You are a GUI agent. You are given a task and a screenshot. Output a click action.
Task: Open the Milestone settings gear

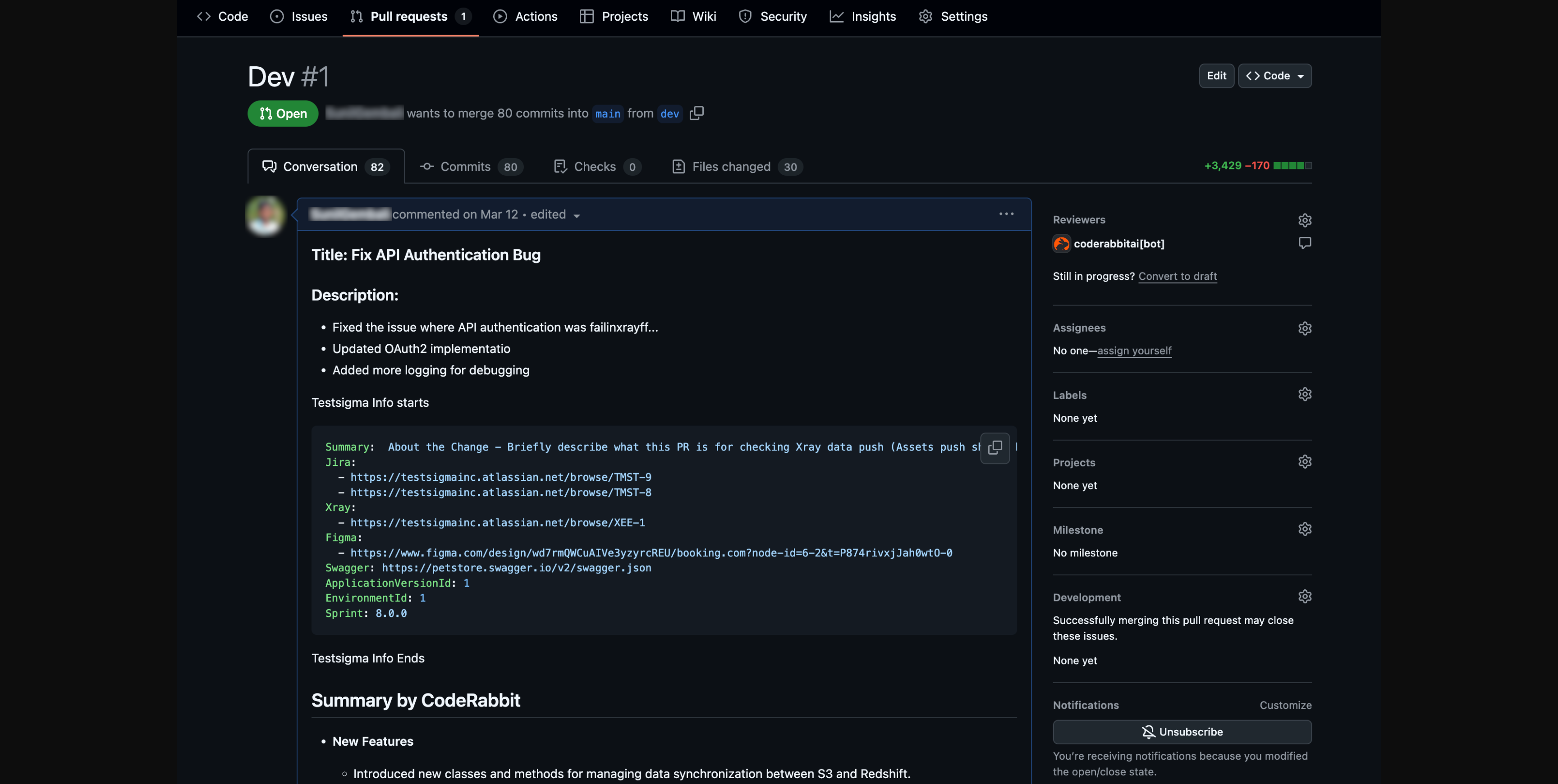tap(1305, 529)
